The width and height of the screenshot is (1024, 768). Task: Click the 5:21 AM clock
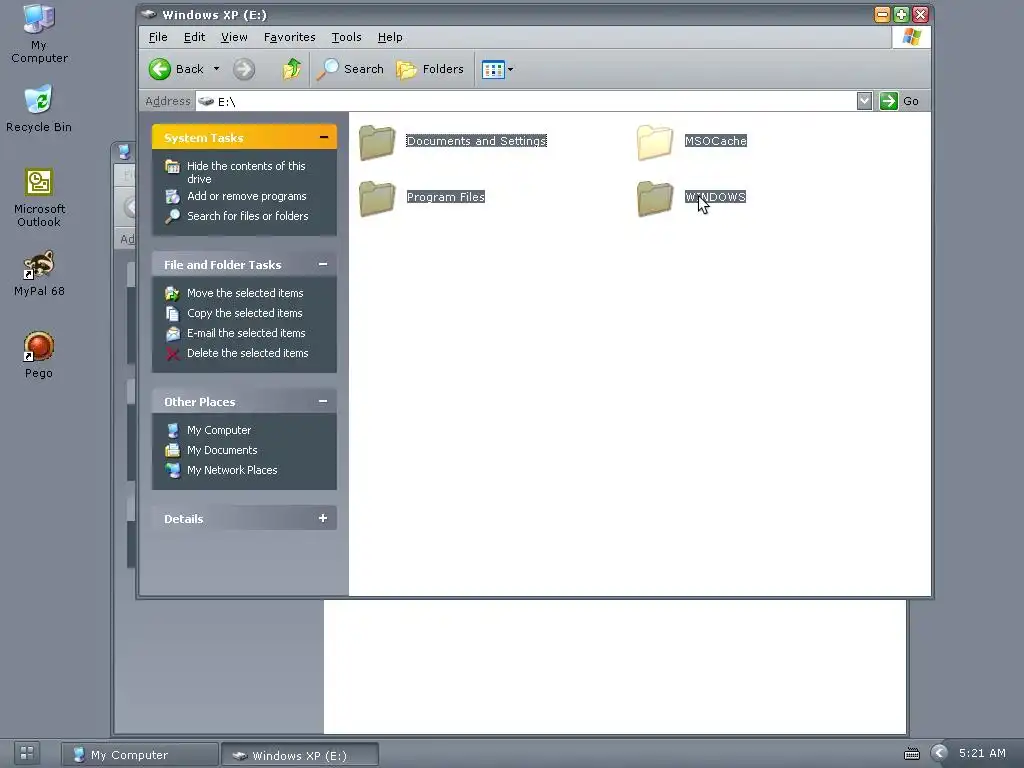[x=982, y=753]
